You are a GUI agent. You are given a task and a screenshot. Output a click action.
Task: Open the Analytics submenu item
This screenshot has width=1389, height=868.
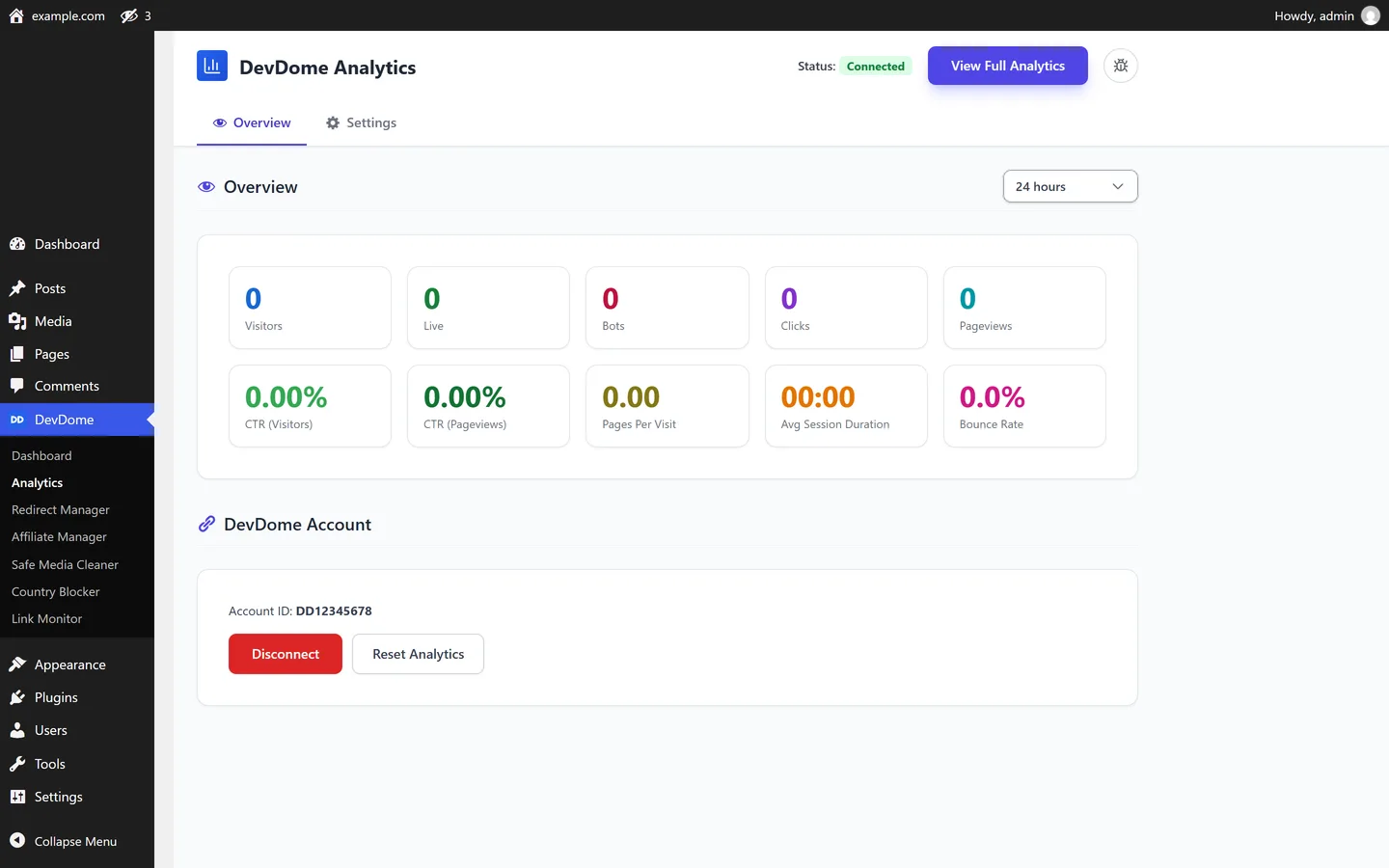click(x=37, y=482)
